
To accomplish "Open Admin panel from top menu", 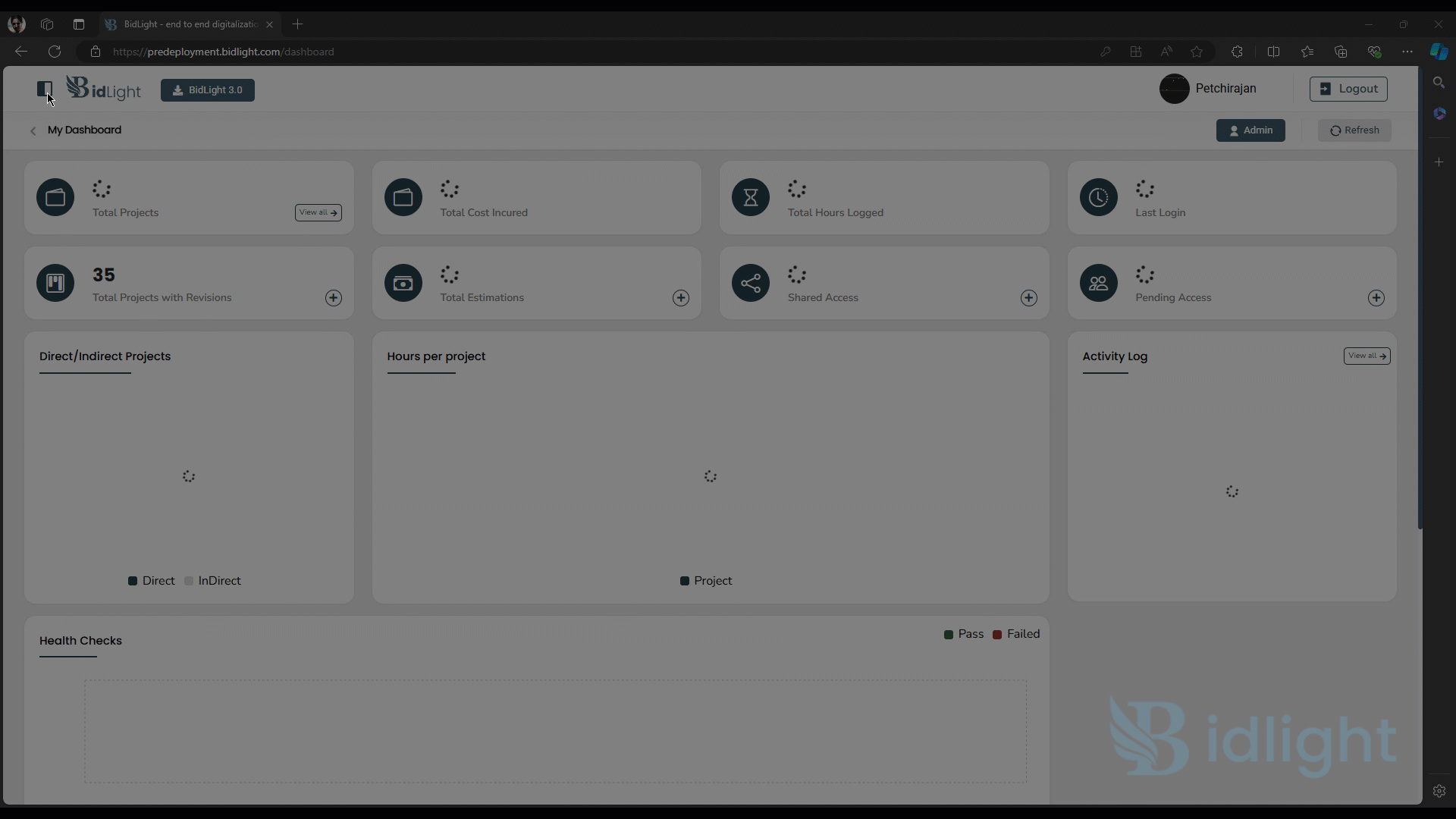I will click(1252, 130).
